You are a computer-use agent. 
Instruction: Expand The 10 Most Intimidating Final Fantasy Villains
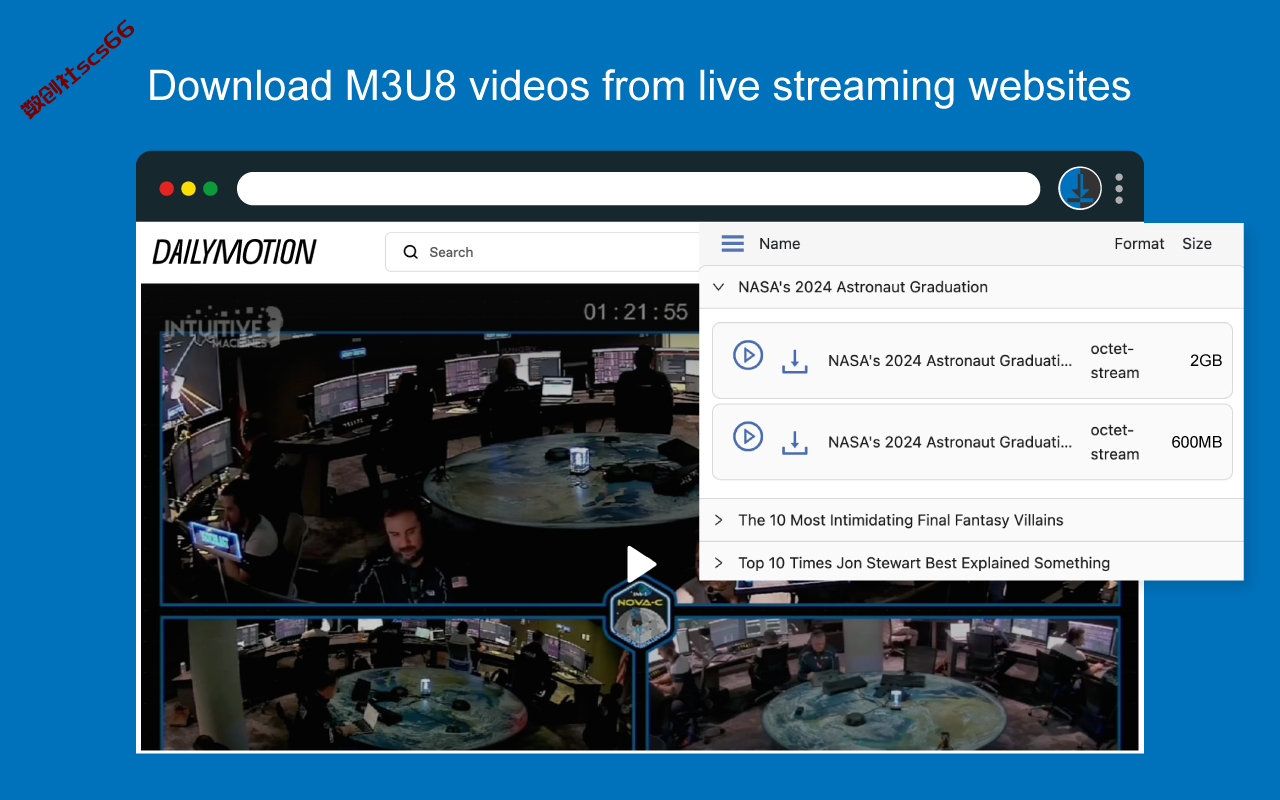pos(718,520)
